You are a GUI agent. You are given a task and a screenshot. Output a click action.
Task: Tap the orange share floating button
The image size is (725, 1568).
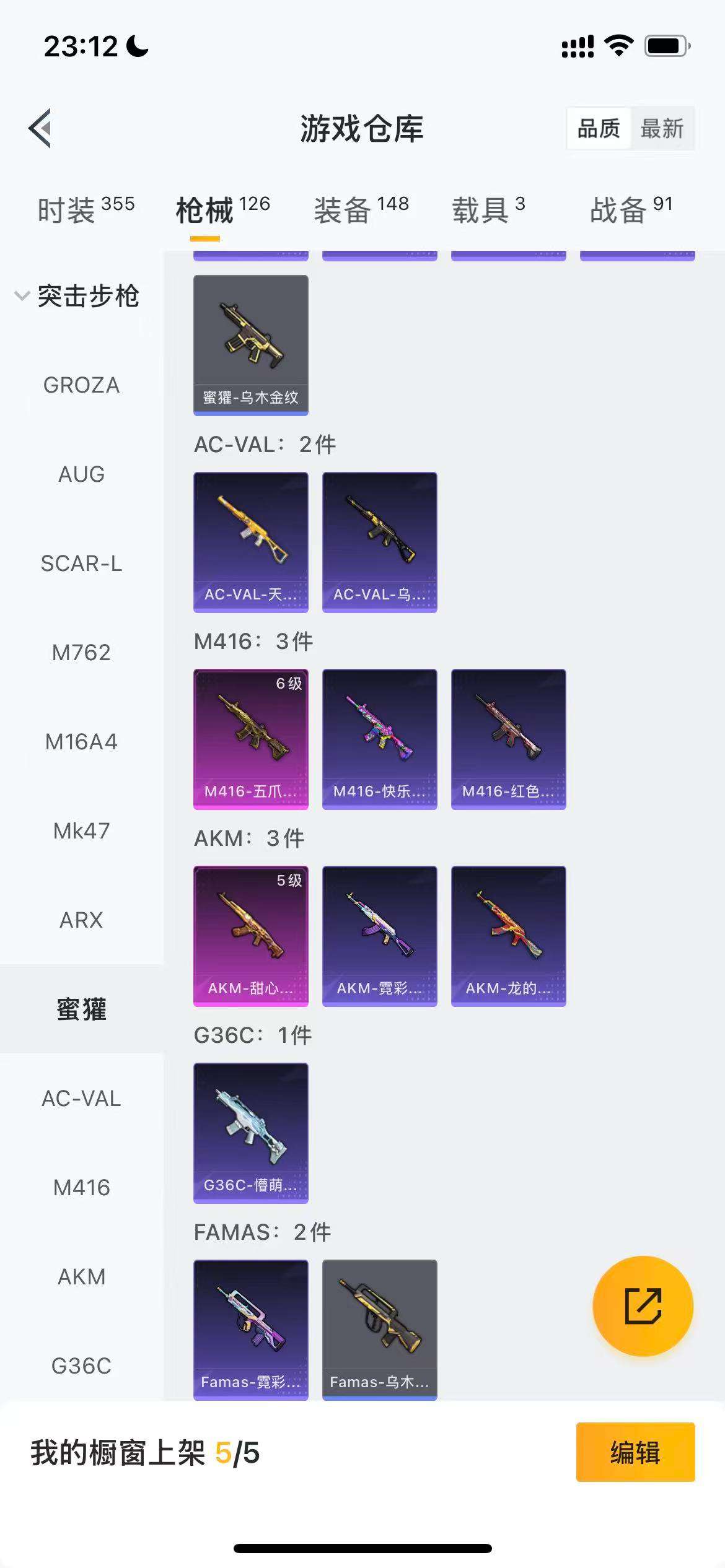(x=643, y=1307)
